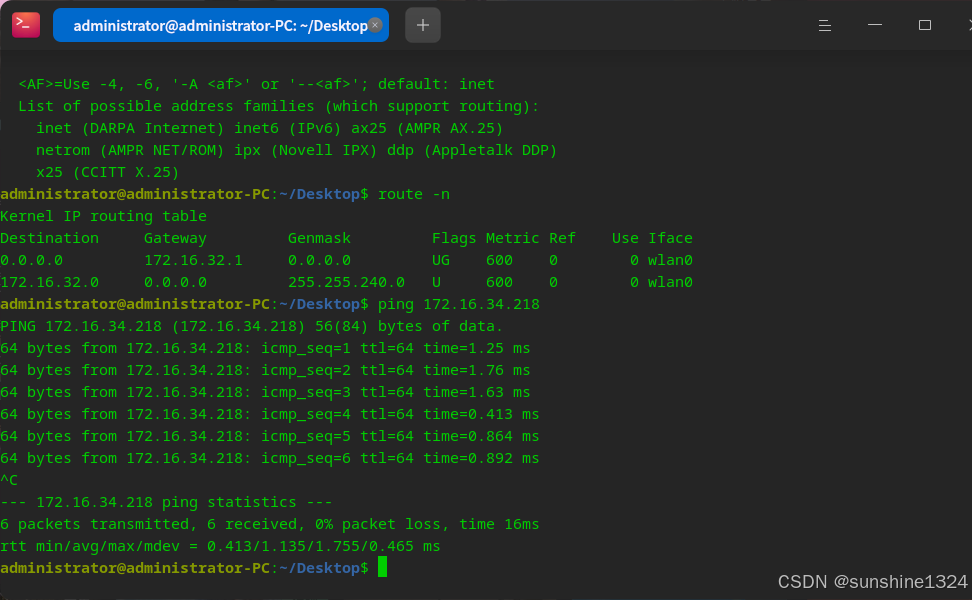
Task: Click the red terminal app icon
Action: click(x=25, y=25)
